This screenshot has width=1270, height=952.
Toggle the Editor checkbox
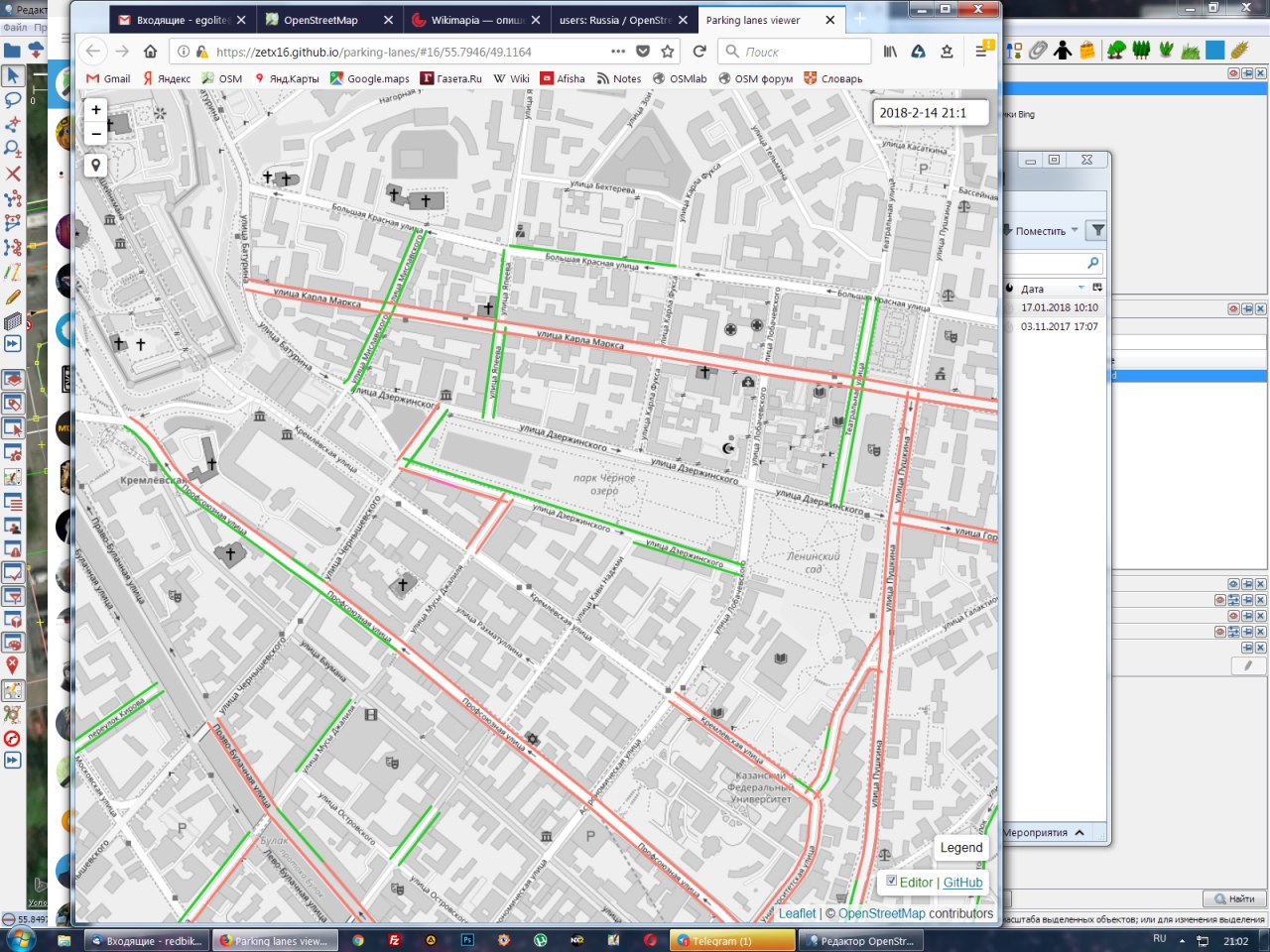[891, 881]
